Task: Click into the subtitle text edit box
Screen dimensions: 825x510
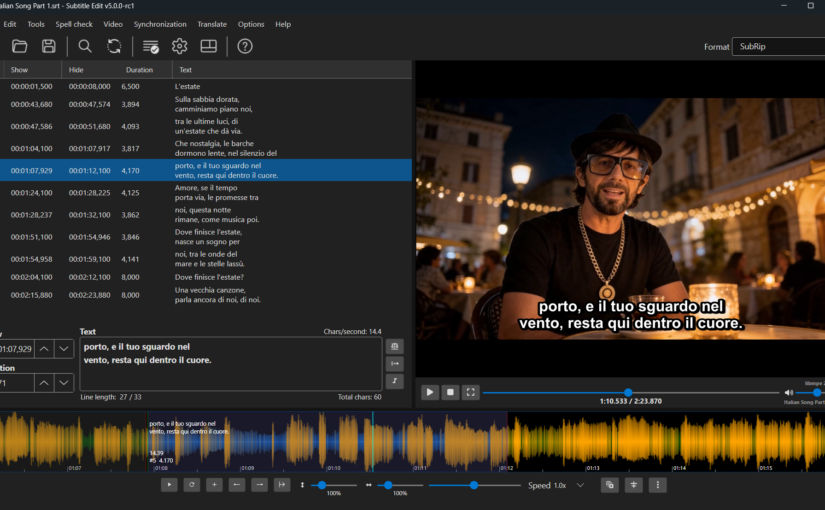Action: tap(231, 364)
